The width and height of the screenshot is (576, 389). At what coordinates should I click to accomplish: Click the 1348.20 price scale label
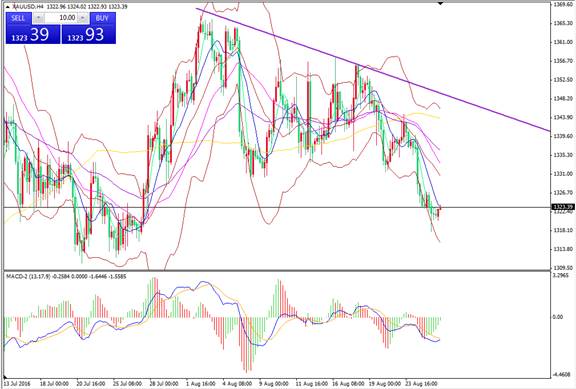tap(563, 98)
